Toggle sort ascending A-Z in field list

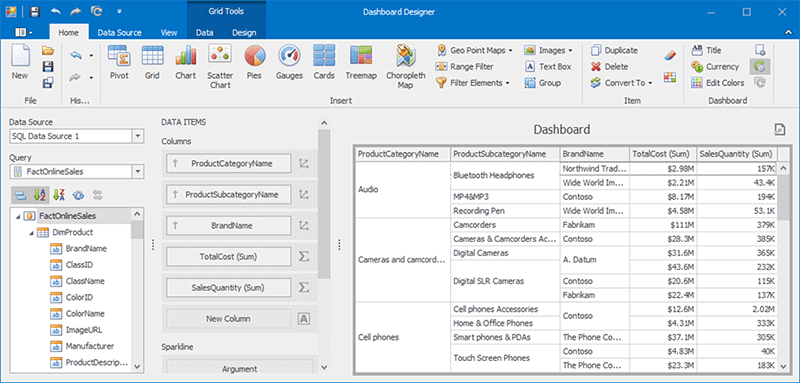39,194
